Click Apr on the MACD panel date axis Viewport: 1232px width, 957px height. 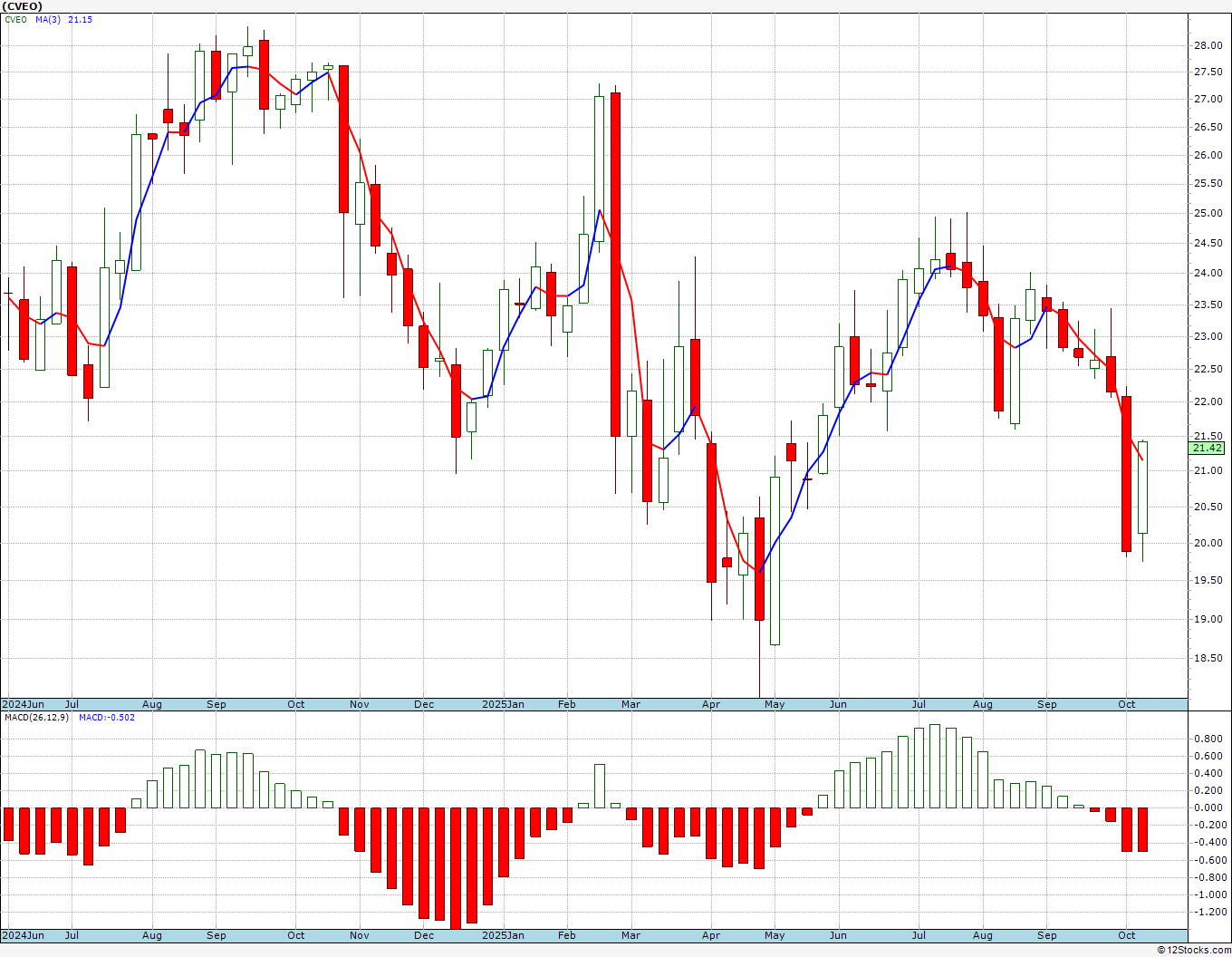tap(711, 935)
